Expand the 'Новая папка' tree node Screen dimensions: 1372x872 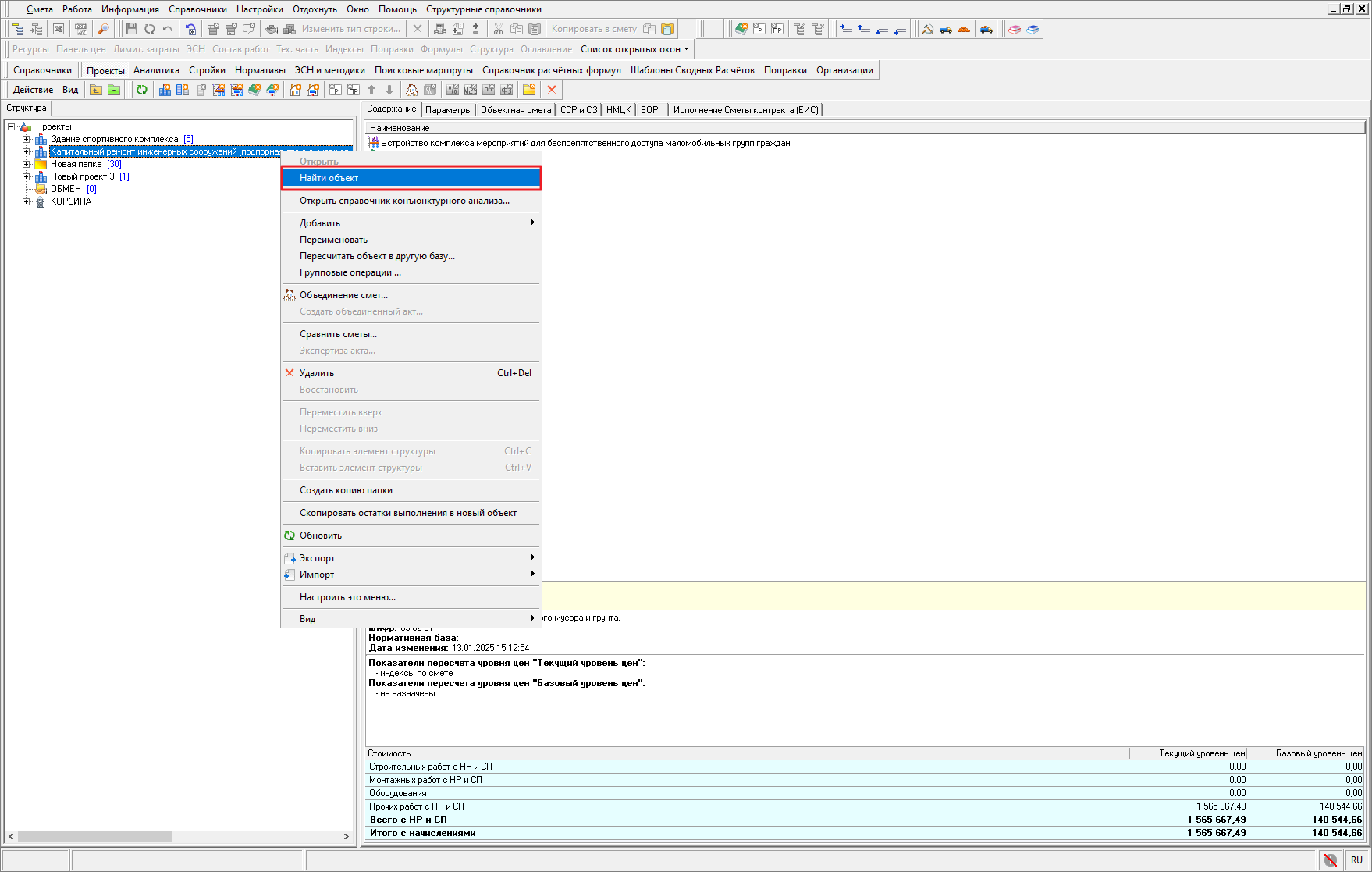[26, 164]
